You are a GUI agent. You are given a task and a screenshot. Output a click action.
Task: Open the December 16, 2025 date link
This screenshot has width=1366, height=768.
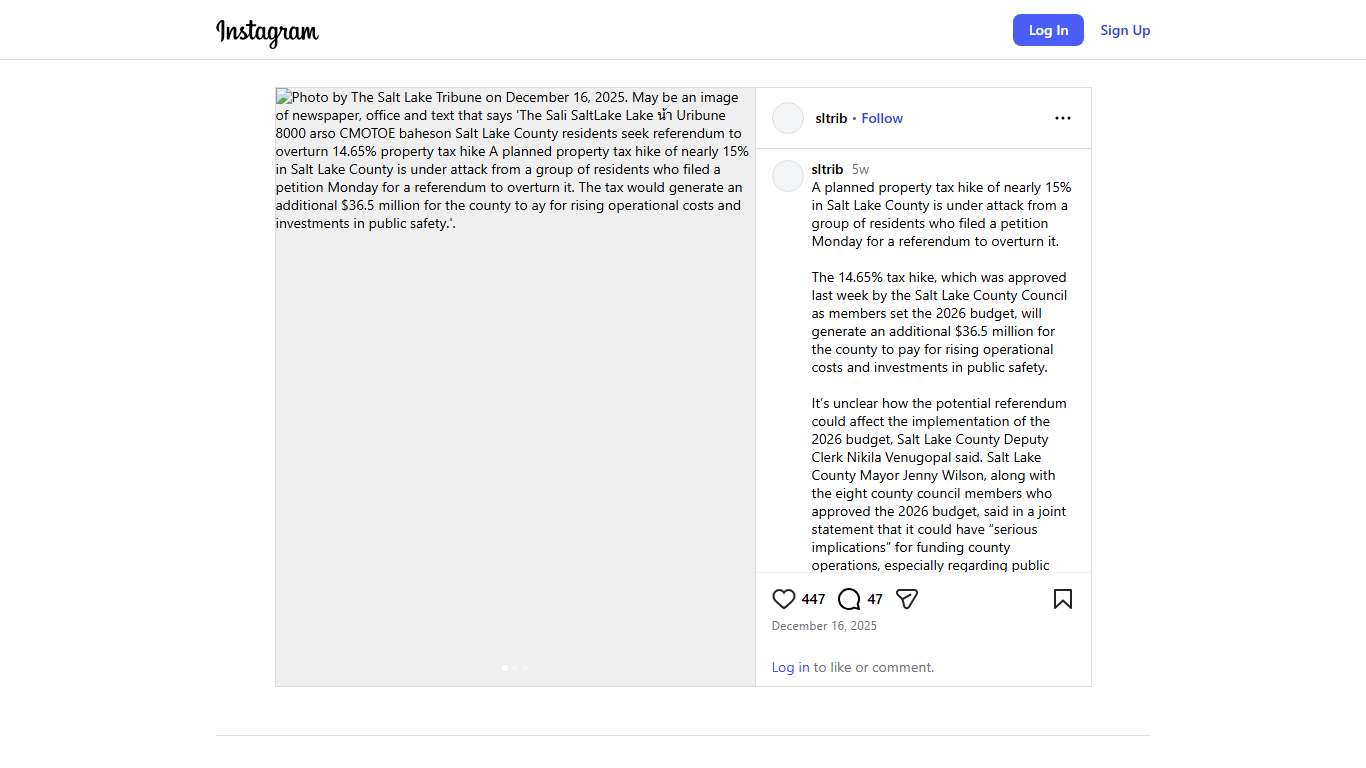click(x=824, y=626)
